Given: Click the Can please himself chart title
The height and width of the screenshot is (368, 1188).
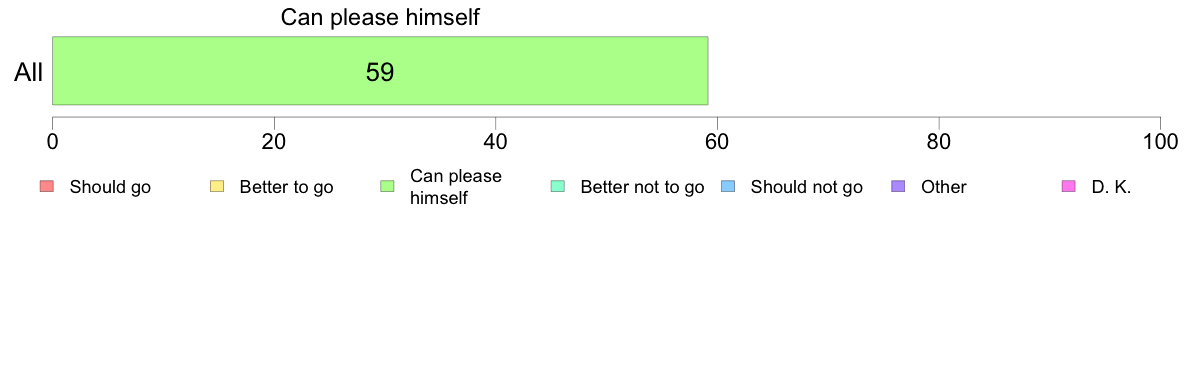Looking at the screenshot, I should [x=380, y=17].
